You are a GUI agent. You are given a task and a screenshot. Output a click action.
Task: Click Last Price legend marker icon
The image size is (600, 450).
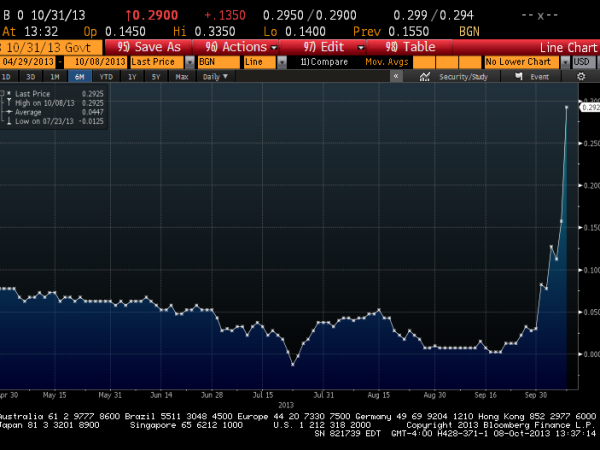[9, 93]
